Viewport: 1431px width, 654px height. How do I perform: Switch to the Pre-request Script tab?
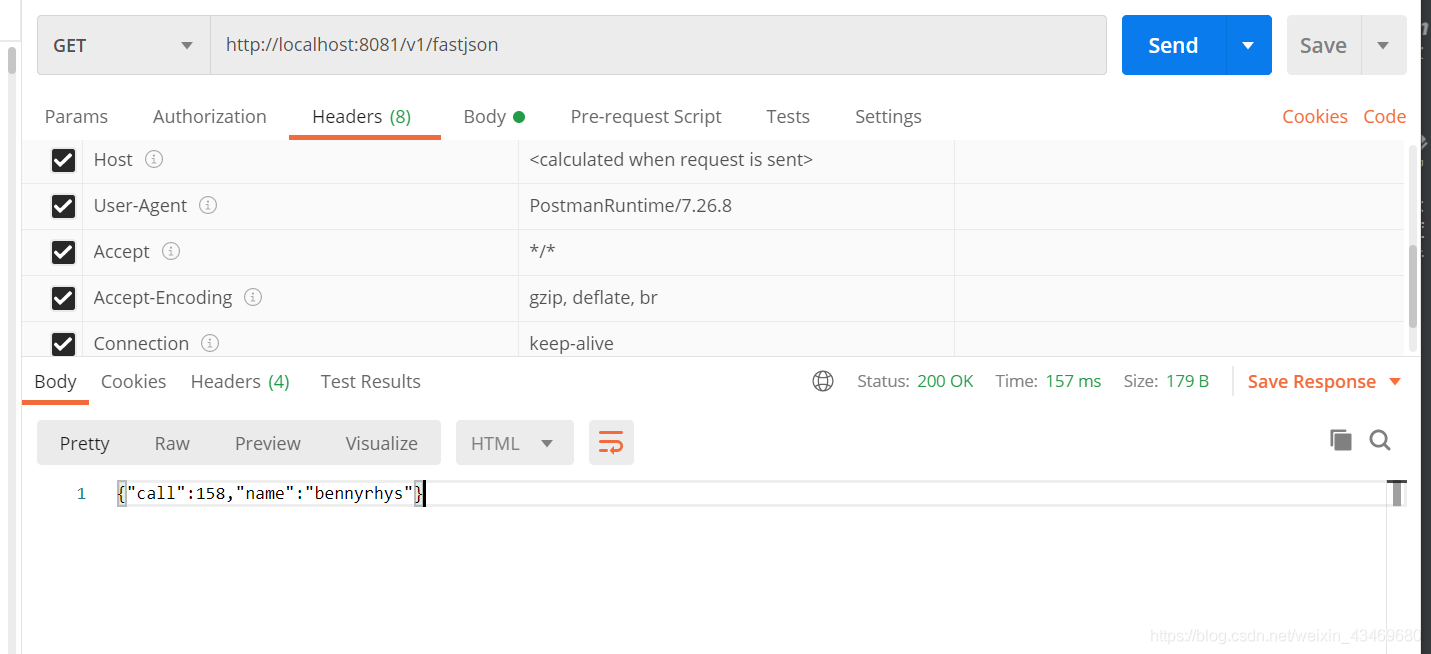[646, 116]
